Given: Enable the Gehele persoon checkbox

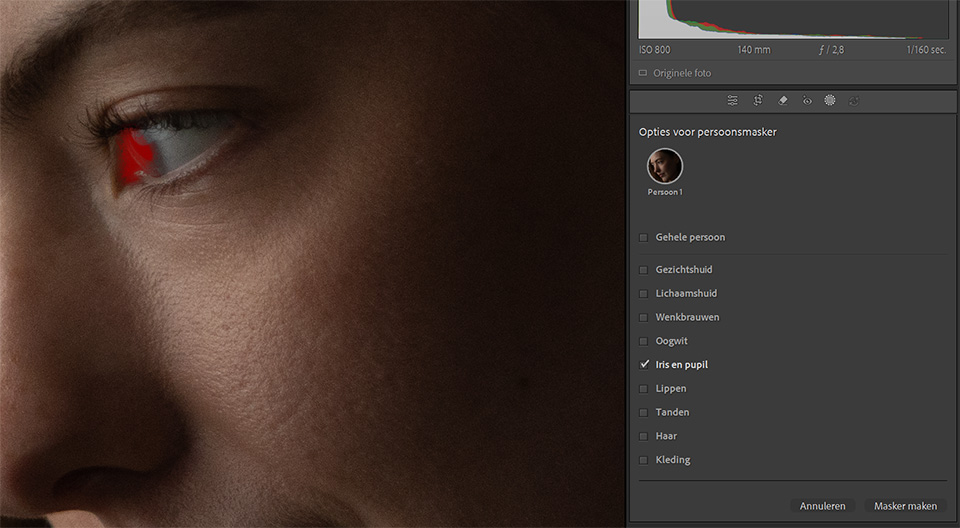Looking at the screenshot, I should (x=644, y=238).
